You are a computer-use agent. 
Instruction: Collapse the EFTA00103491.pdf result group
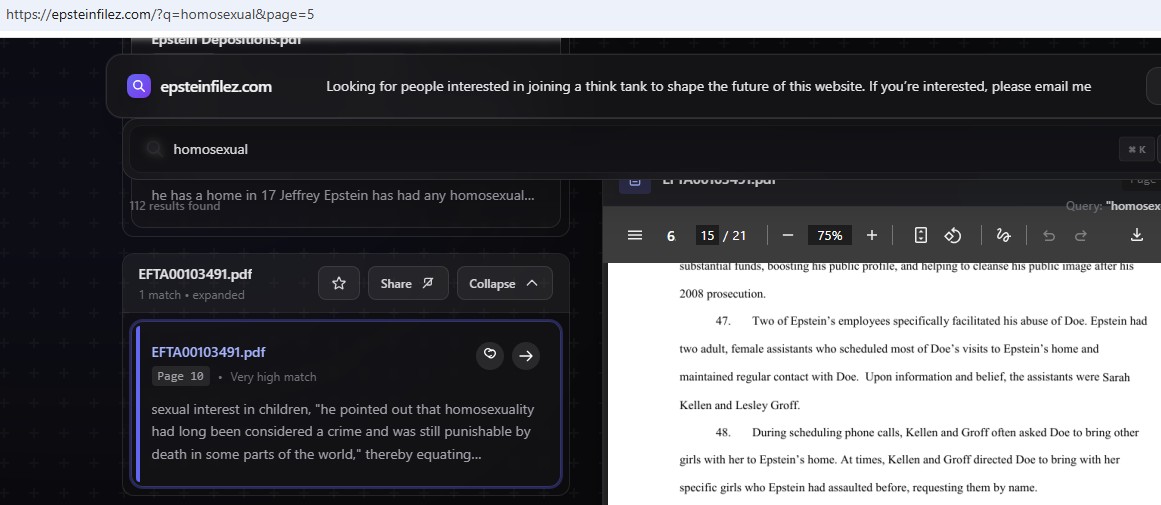504,283
